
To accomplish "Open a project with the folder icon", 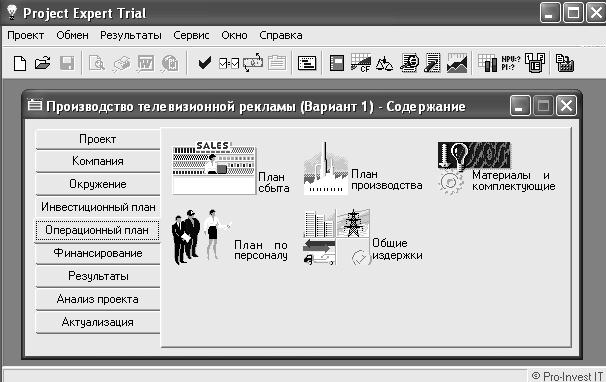I will (x=43, y=63).
